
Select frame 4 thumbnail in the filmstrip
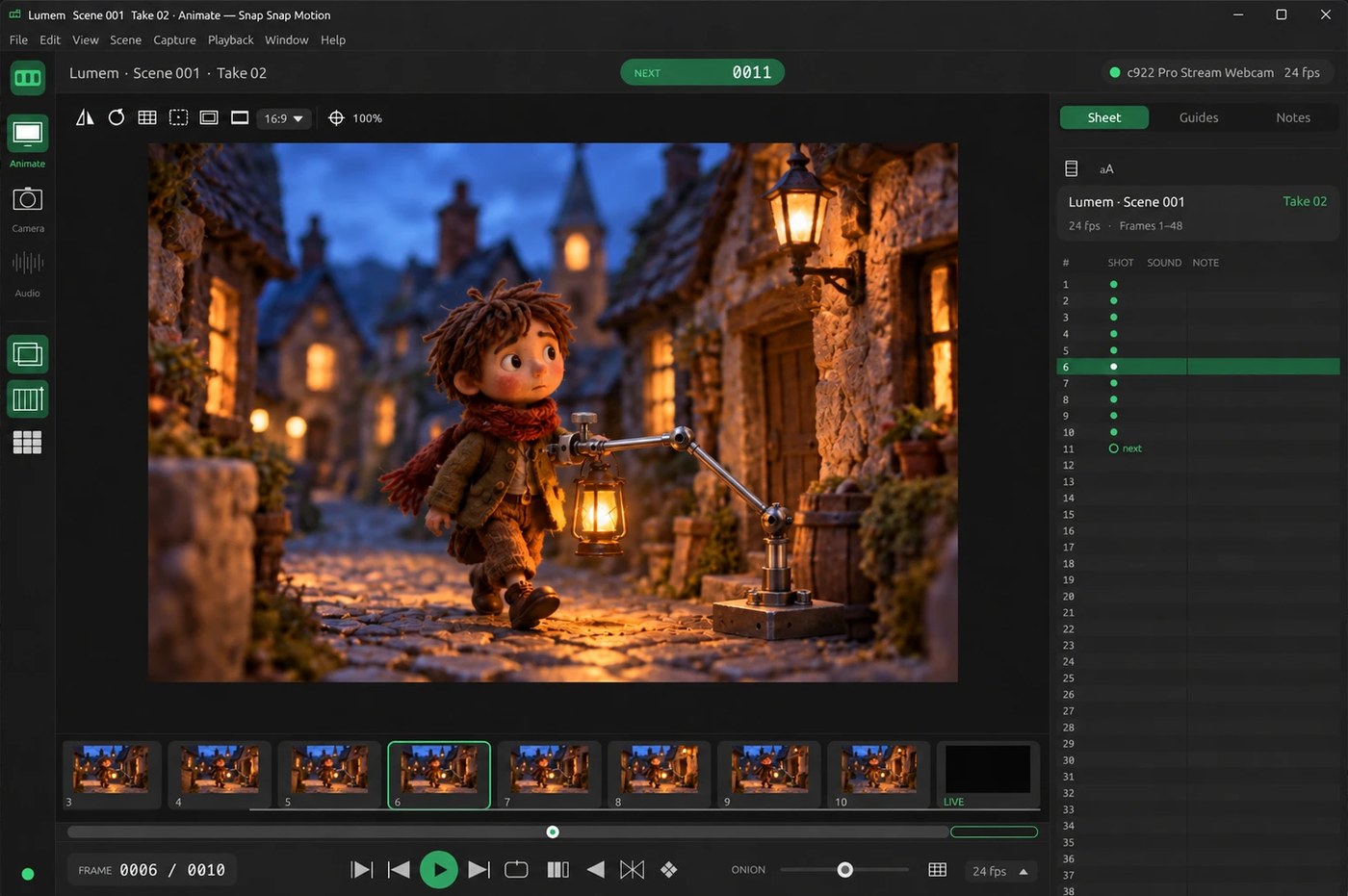(x=220, y=775)
